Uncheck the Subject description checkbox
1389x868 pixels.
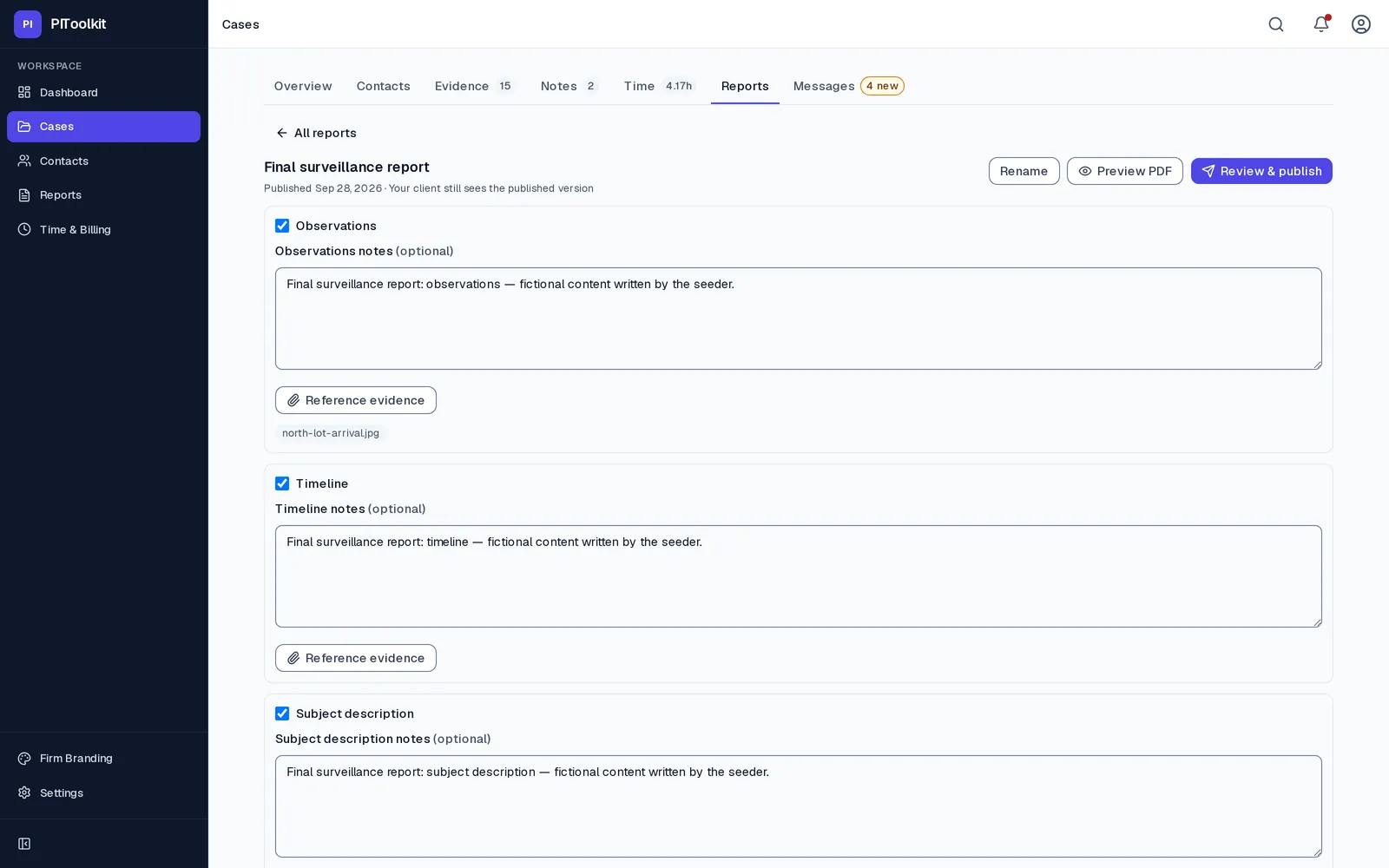[x=282, y=713]
